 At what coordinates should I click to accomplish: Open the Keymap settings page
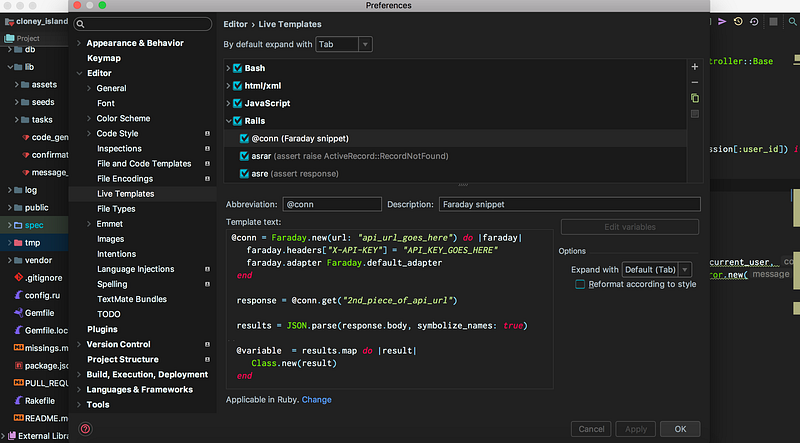(x=104, y=58)
